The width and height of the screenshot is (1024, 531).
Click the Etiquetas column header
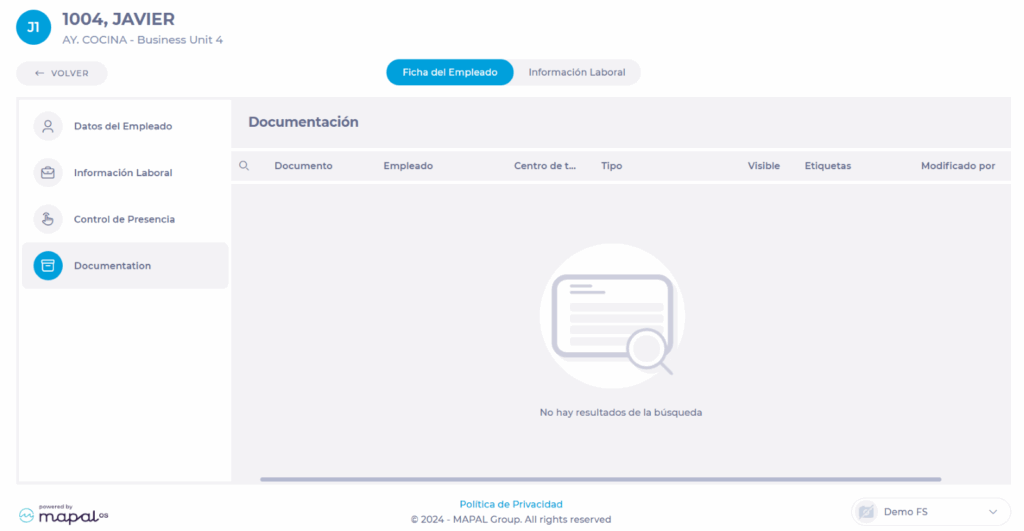(x=827, y=166)
